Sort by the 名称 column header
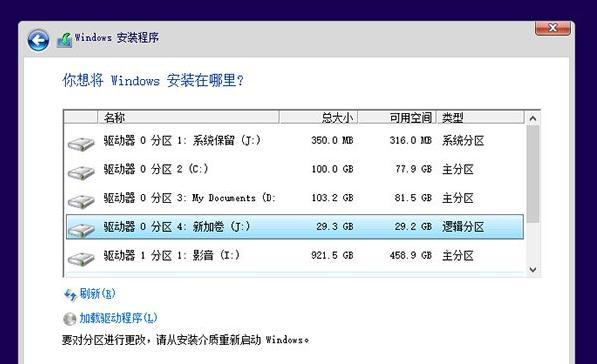 [x=188, y=117]
